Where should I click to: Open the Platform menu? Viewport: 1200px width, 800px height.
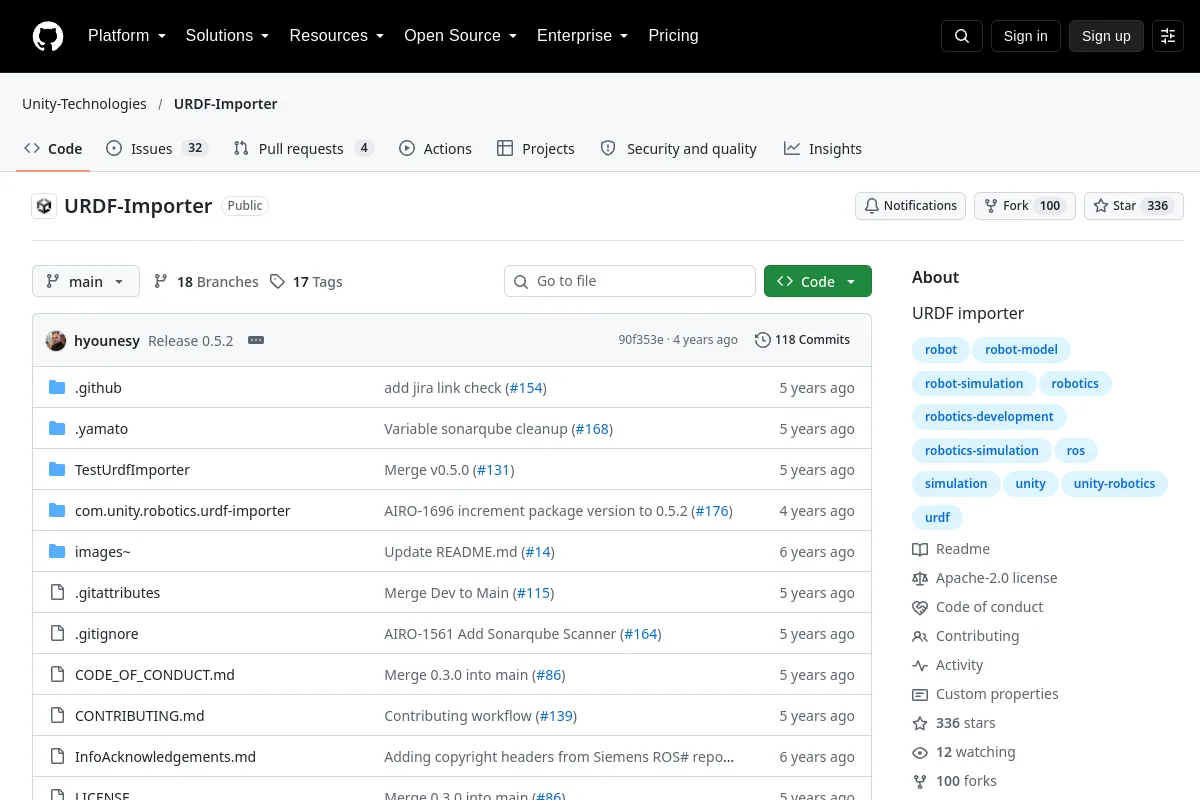127,36
